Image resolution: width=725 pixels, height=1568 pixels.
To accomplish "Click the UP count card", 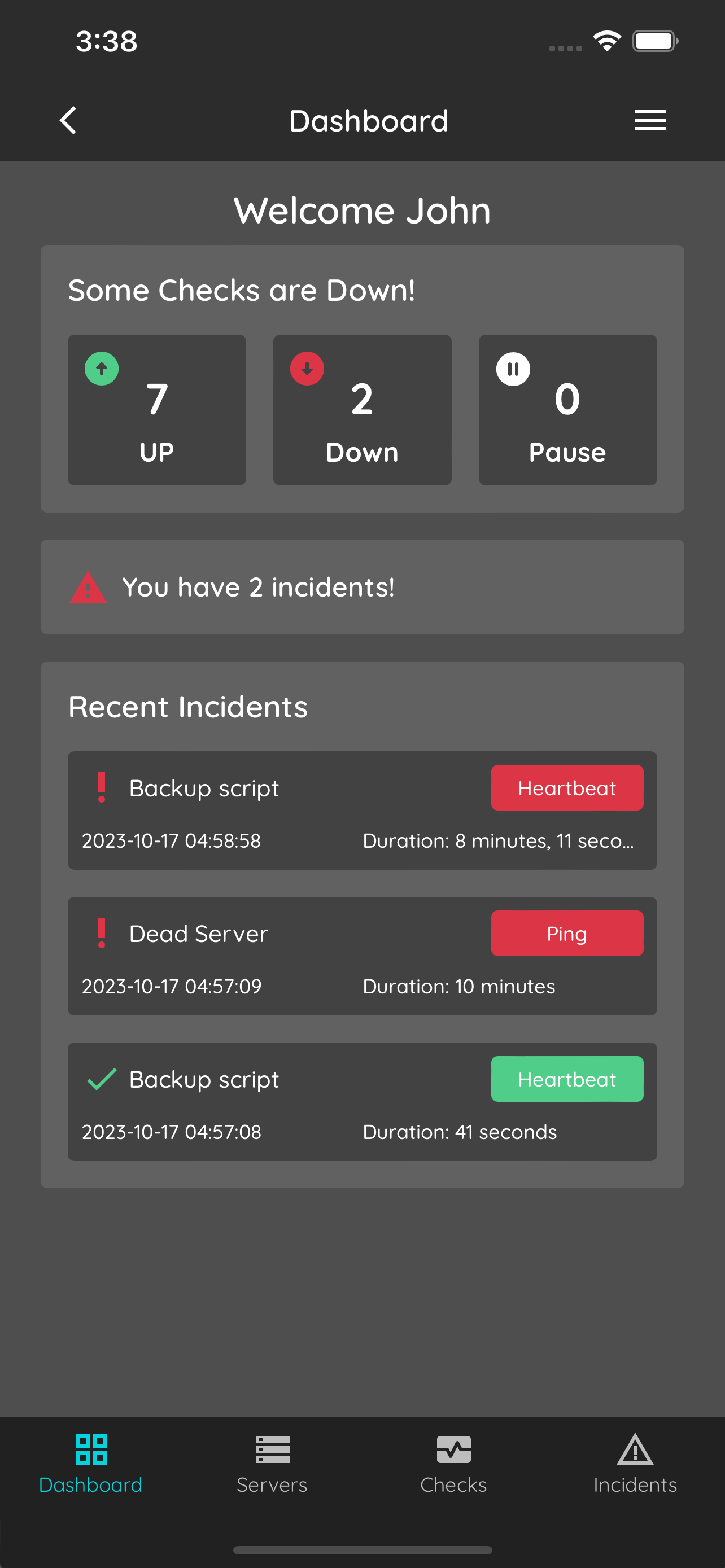I will click(x=156, y=409).
